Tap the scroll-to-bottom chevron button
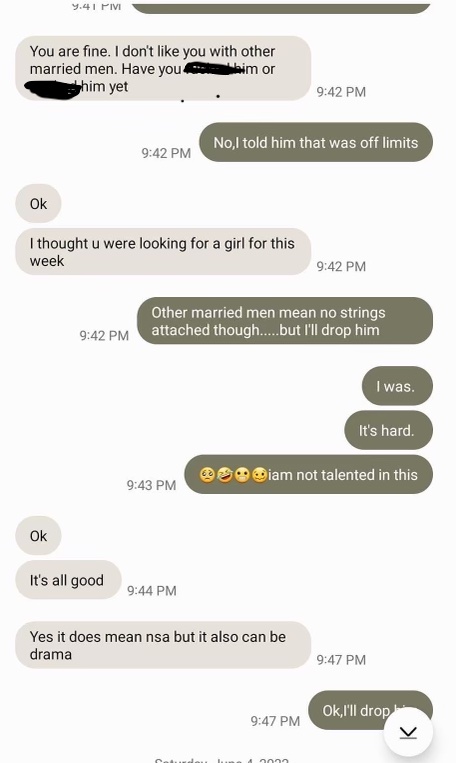The width and height of the screenshot is (456, 763). pos(408,732)
